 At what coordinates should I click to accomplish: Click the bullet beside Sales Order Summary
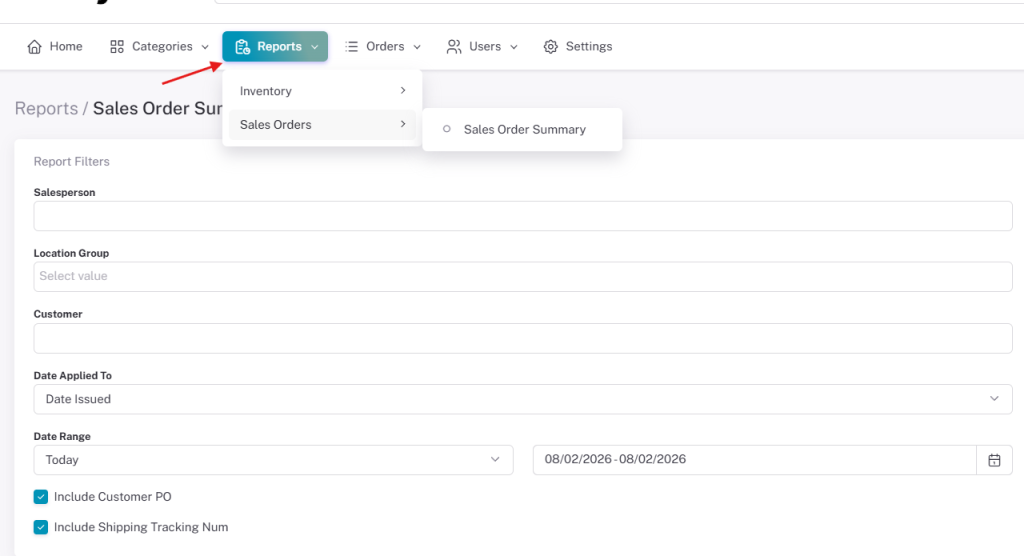[447, 129]
